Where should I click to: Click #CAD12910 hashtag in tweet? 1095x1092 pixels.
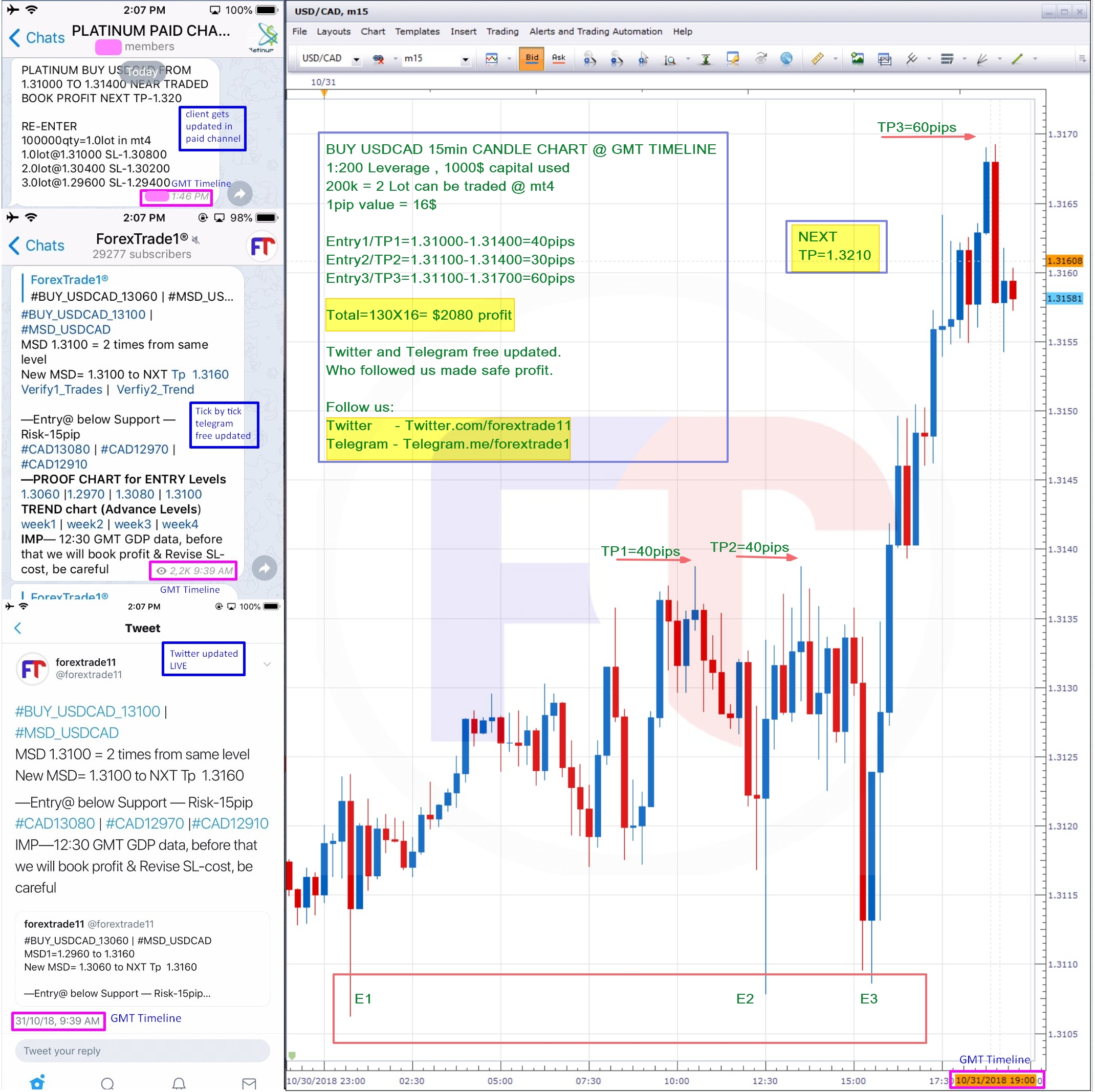pos(231,823)
